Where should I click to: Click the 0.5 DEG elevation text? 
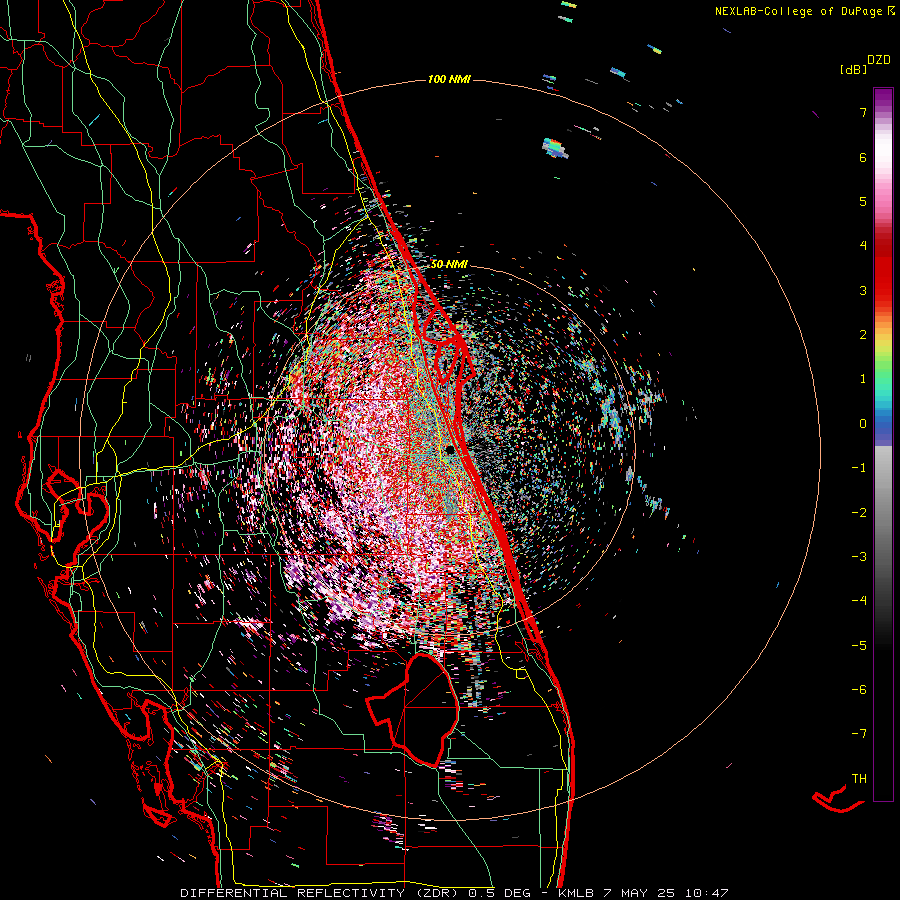[x=501, y=893]
